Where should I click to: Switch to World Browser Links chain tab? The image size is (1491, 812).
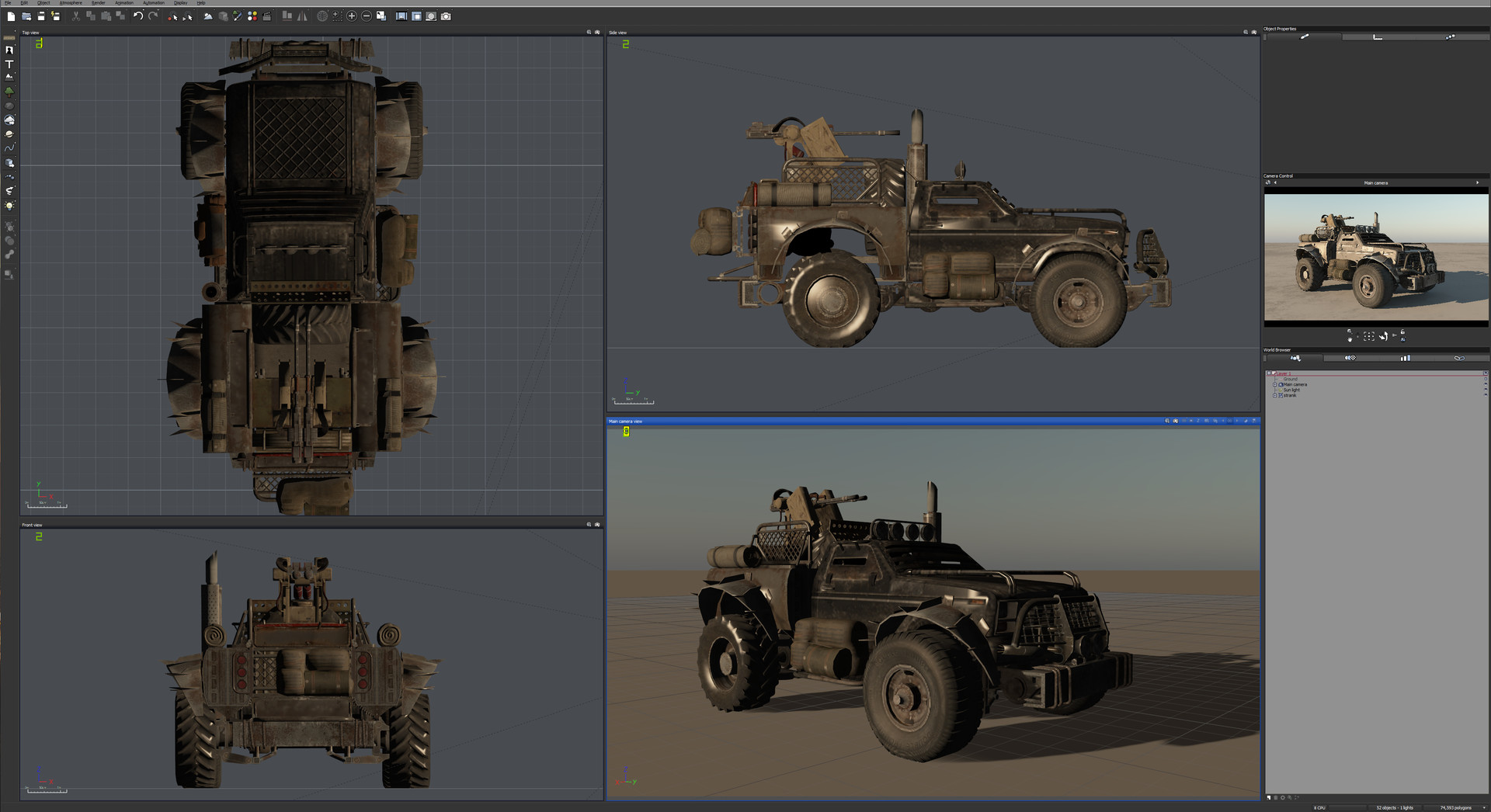pos(1459,358)
